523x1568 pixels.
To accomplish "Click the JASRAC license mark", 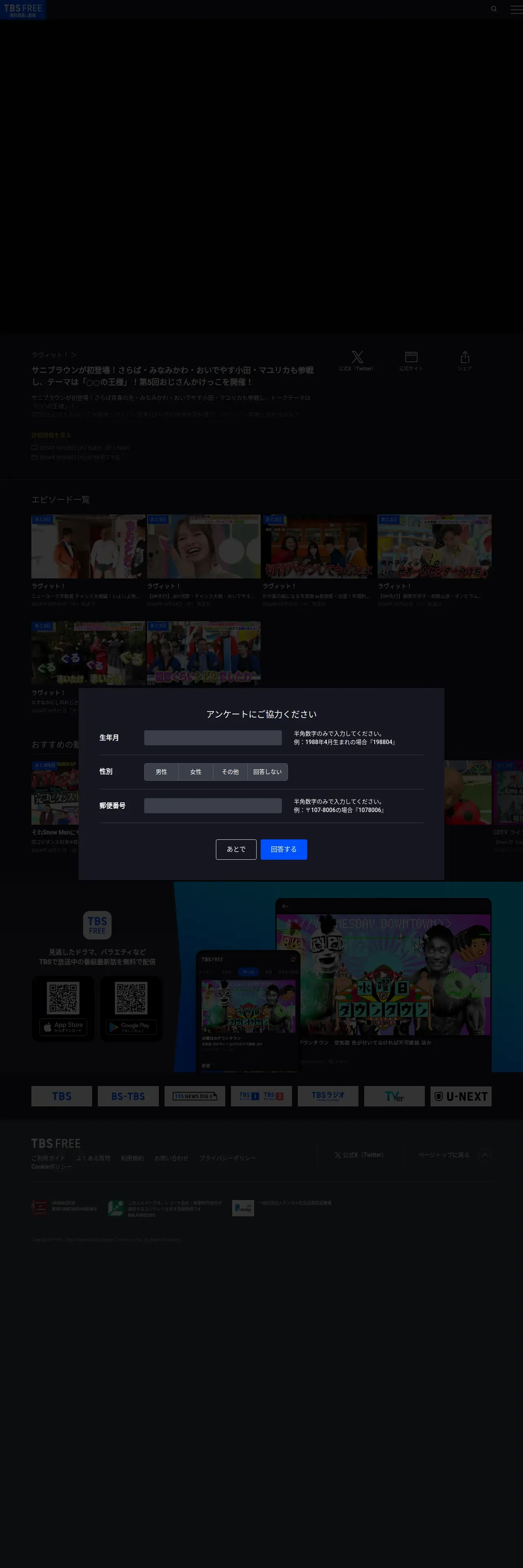I will tap(40, 1207).
